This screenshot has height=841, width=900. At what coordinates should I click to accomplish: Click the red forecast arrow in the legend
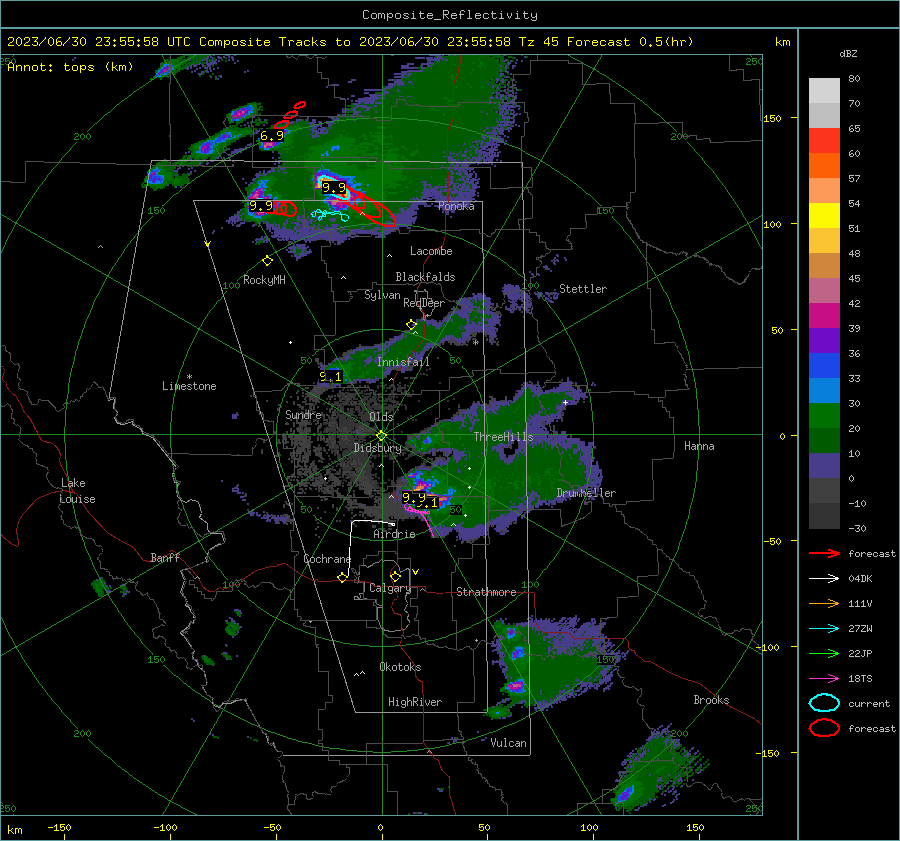tap(824, 553)
